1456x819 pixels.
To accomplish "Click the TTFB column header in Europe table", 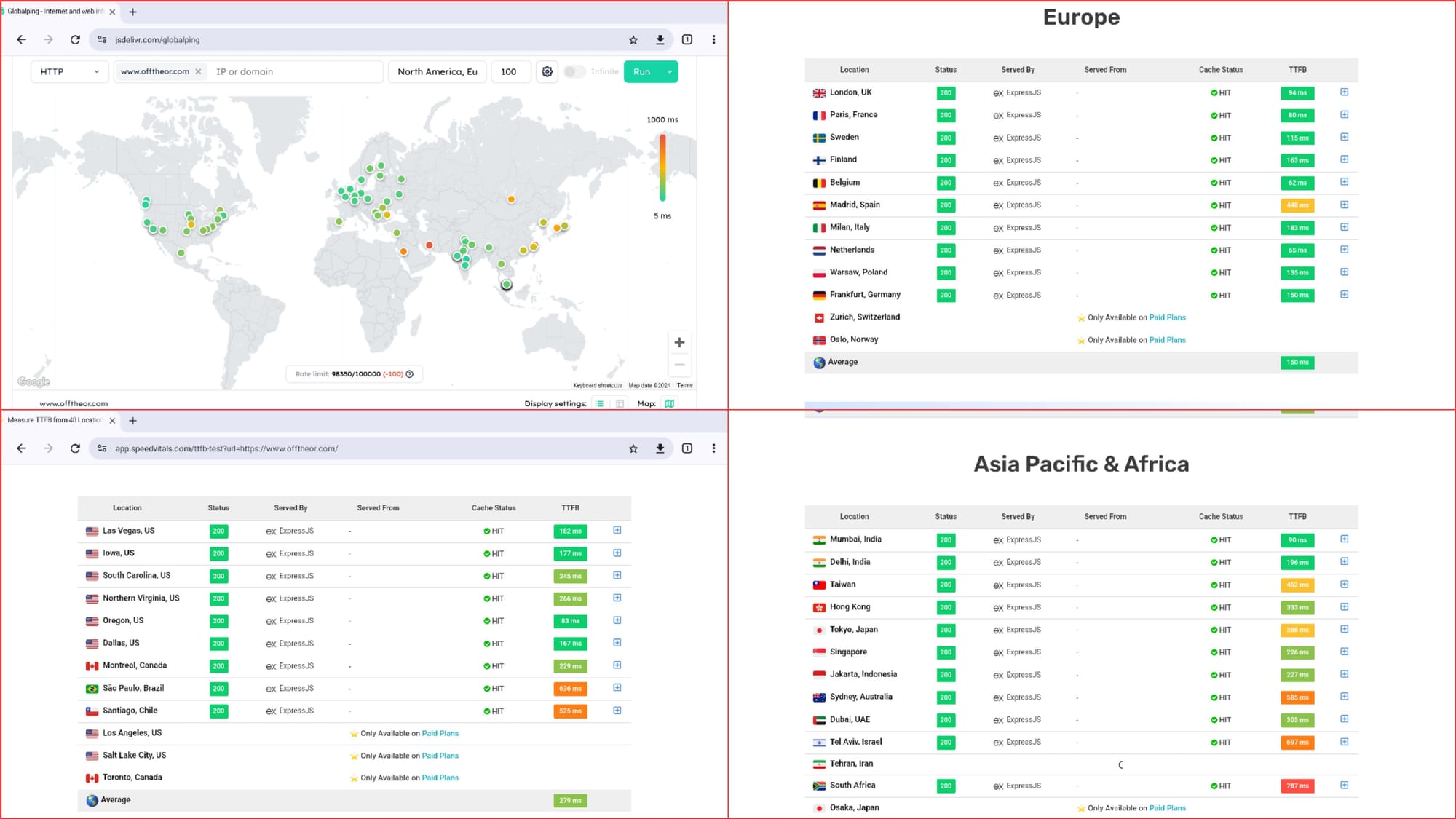I will click(x=1297, y=70).
